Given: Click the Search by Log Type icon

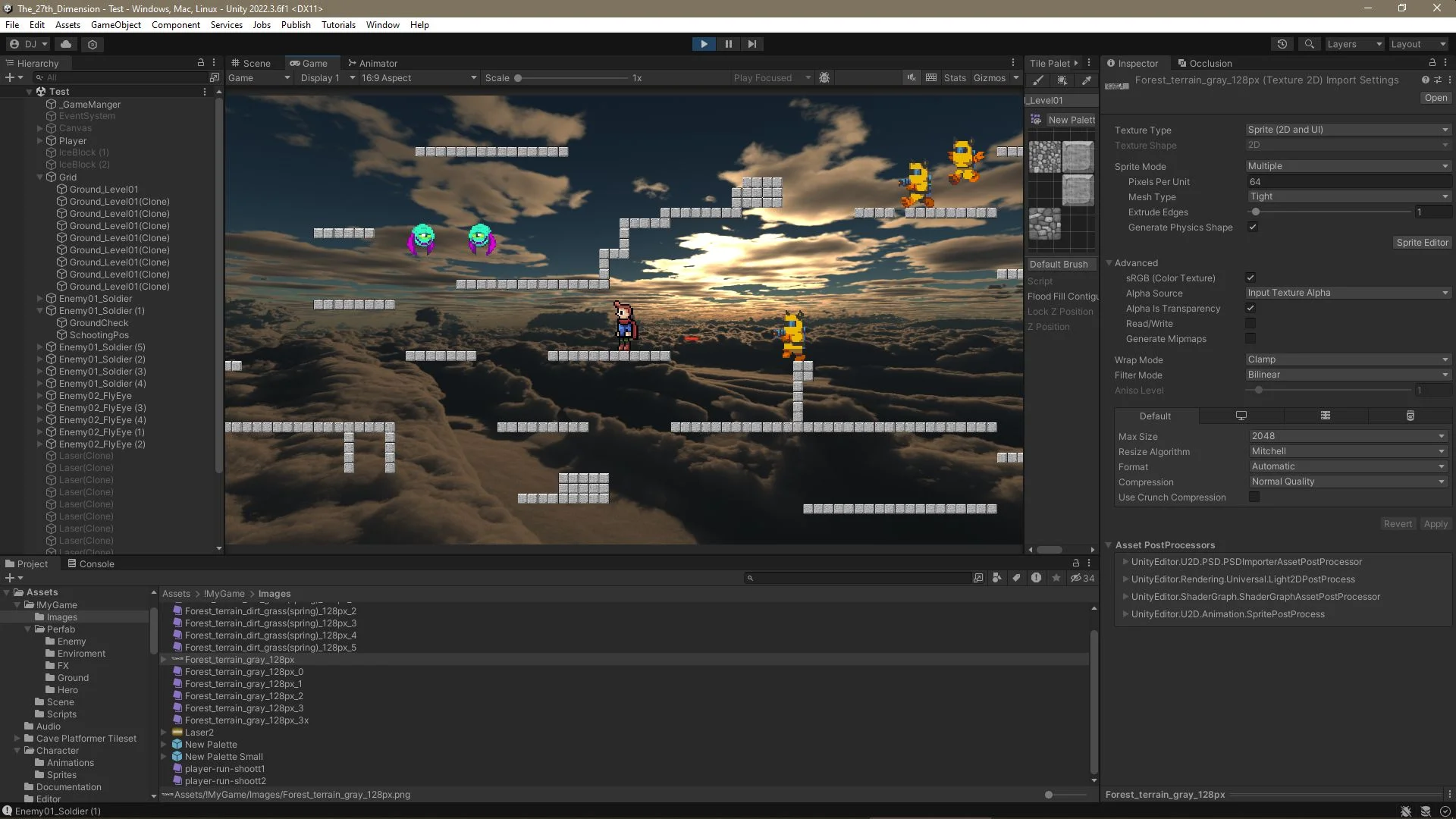Looking at the screenshot, I should pos(1036,578).
